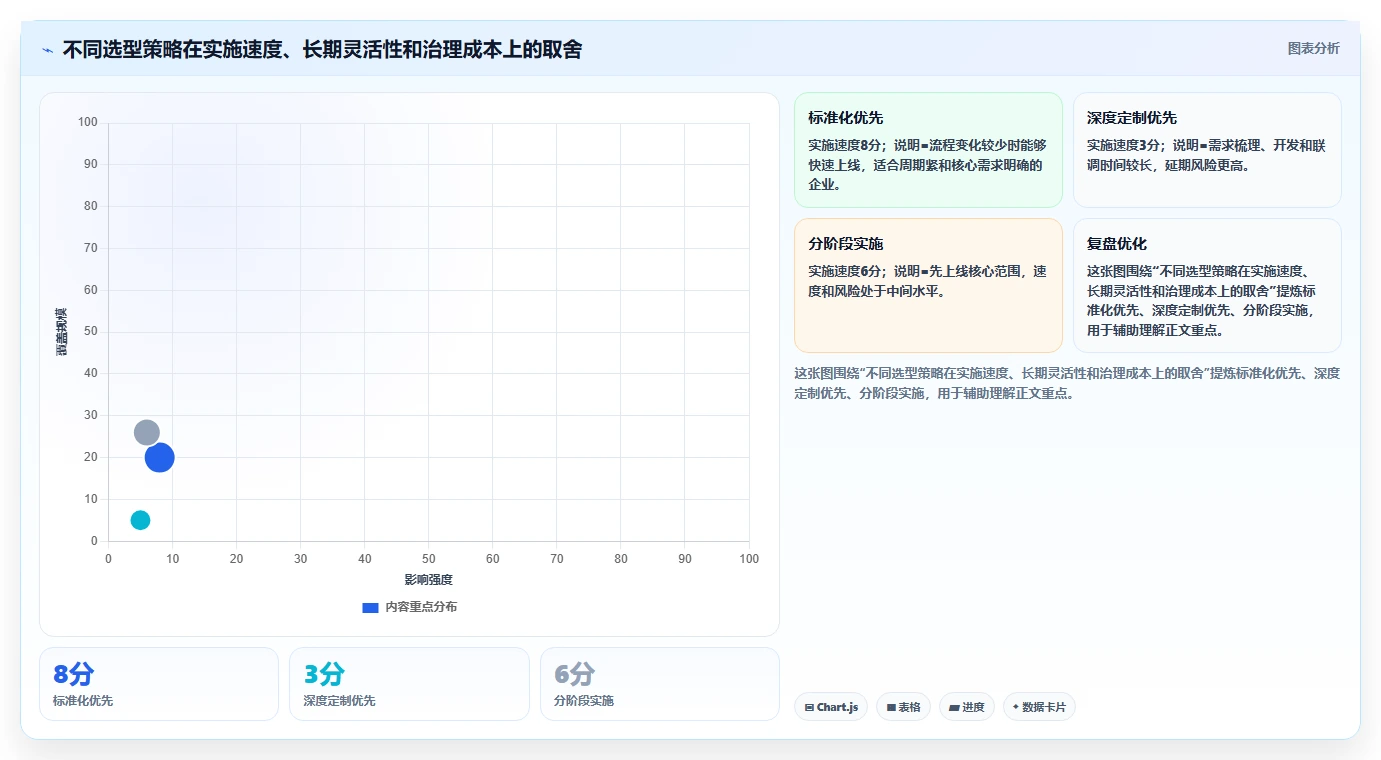The height and width of the screenshot is (760, 1381).
Task: Click the 8分 标准化优先 stat card
Action: point(159,684)
